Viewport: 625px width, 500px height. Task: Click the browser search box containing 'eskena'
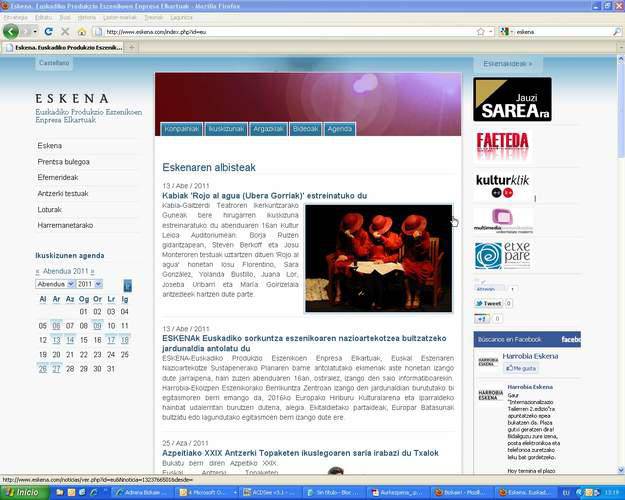[x=563, y=31]
